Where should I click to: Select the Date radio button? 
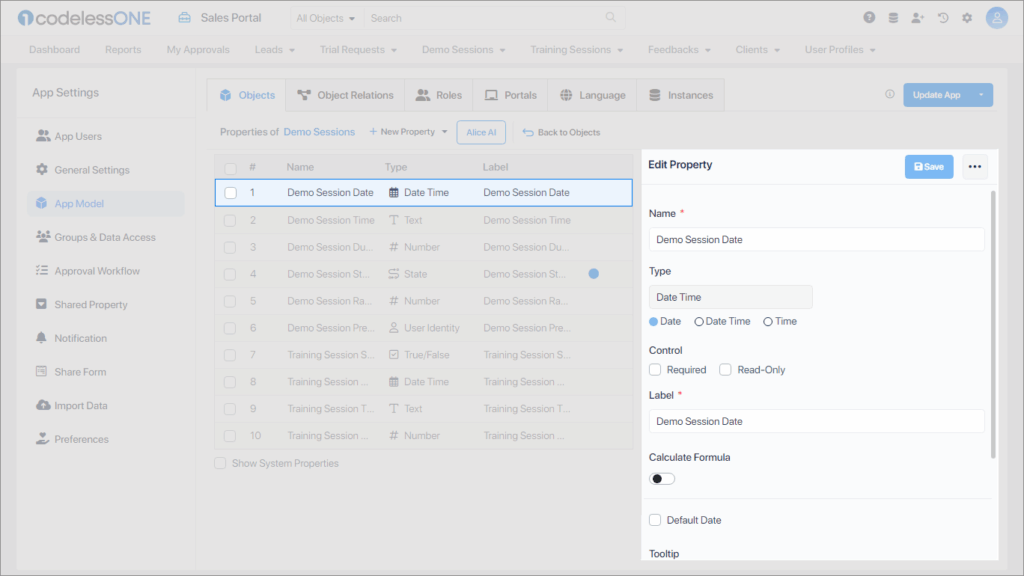click(653, 321)
